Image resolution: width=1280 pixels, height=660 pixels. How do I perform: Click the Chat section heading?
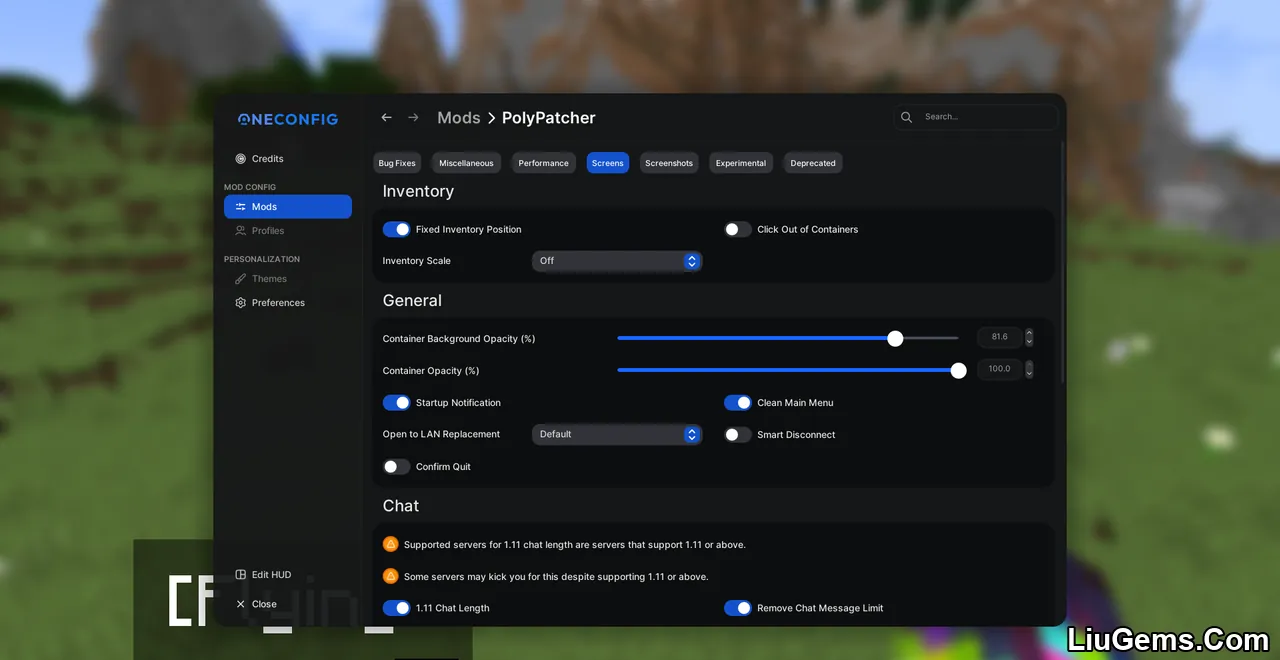pos(401,506)
